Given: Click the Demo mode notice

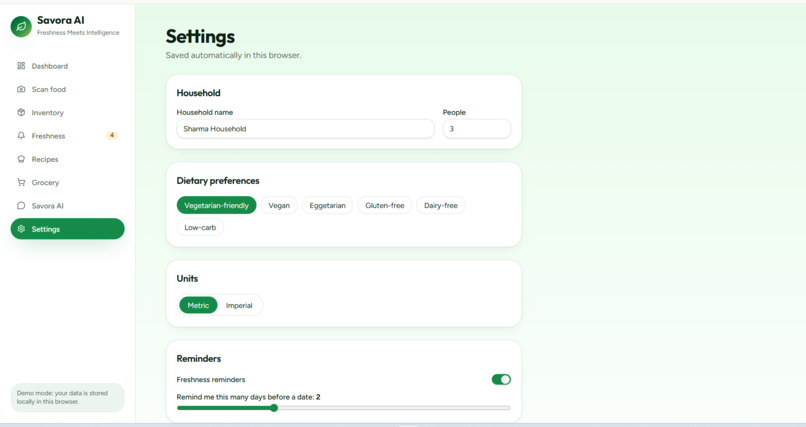Looking at the screenshot, I should point(67,397).
